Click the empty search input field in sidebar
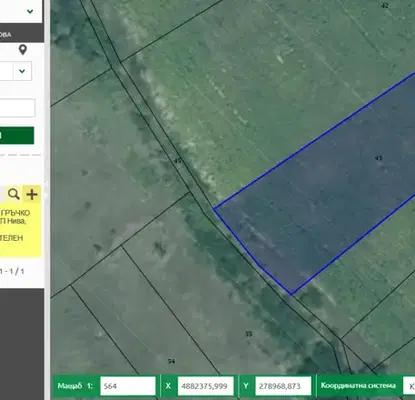 [x=17, y=108]
